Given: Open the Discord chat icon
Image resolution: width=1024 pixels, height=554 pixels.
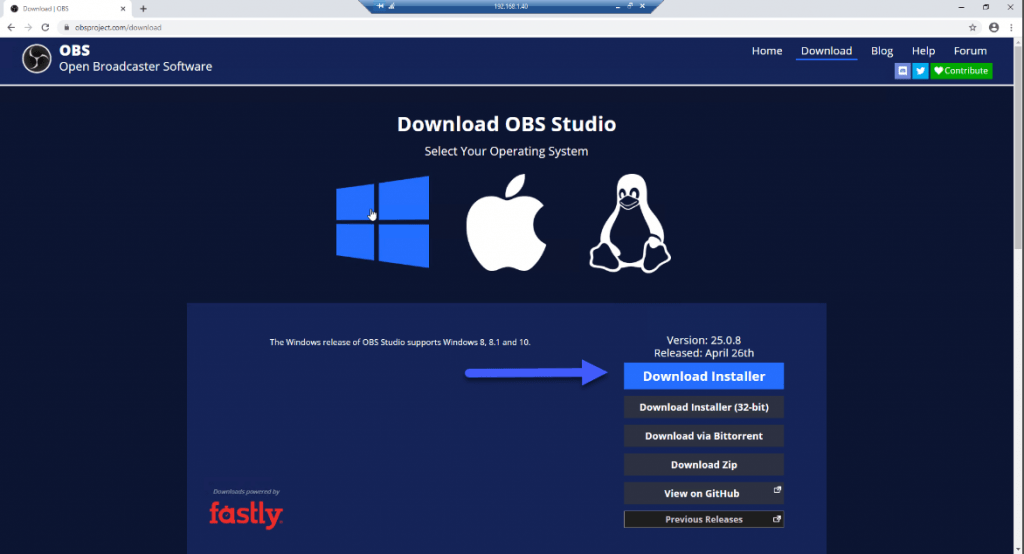Looking at the screenshot, I should 903,71.
